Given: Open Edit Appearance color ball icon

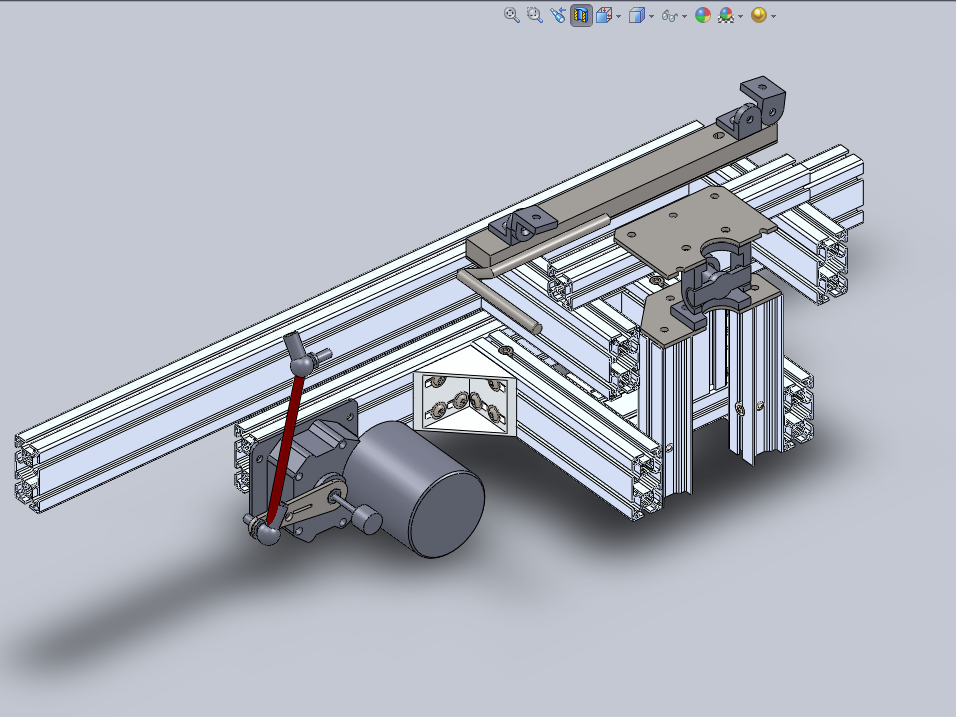Looking at the screenshot, I should [x=703, y=15].
